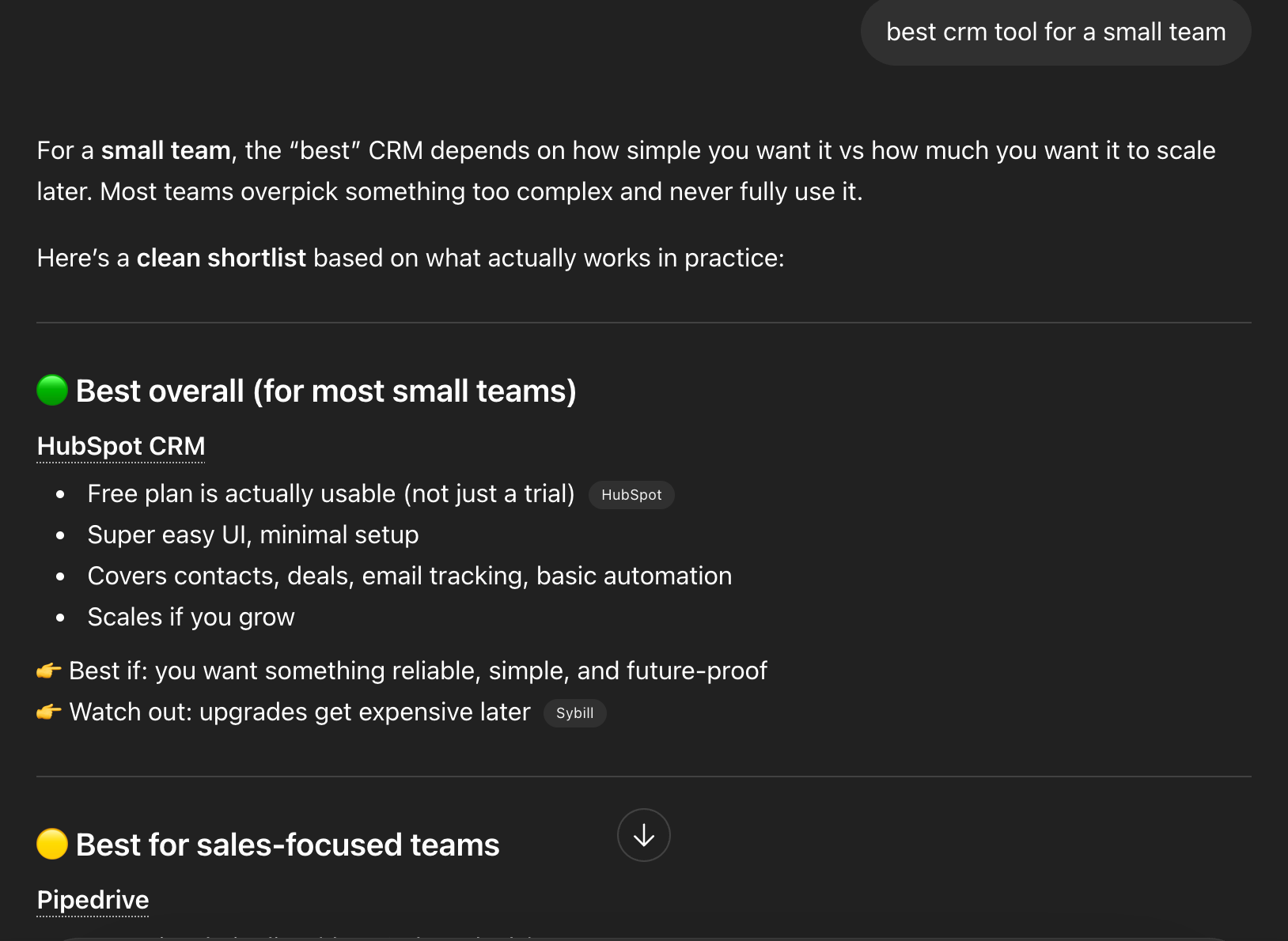
Task: Click the scroll-to-bottom down arrow button
Action: tap(643, 835)
